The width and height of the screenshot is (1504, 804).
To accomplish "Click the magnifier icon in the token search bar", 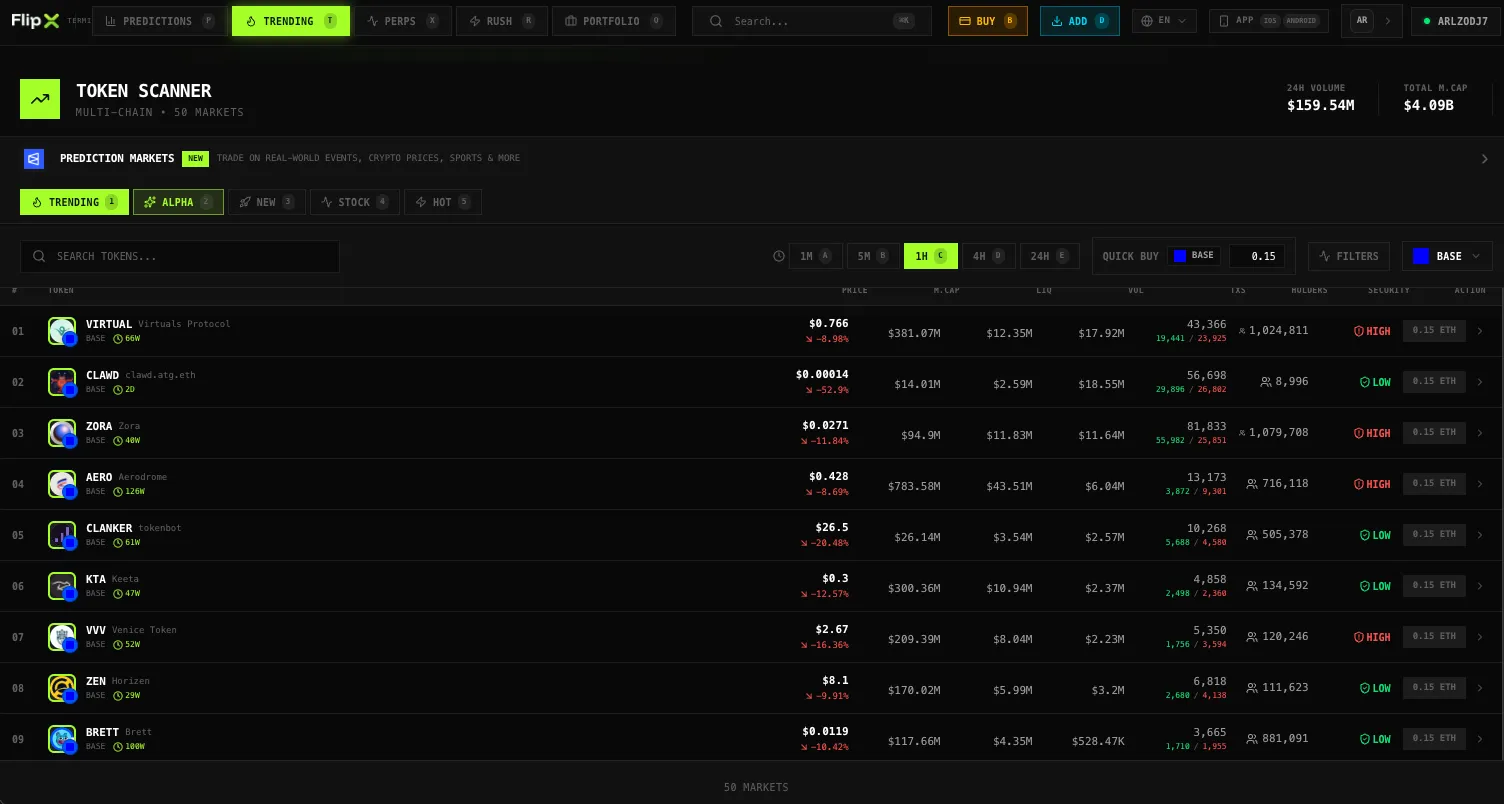I will [x=39, y=256].
